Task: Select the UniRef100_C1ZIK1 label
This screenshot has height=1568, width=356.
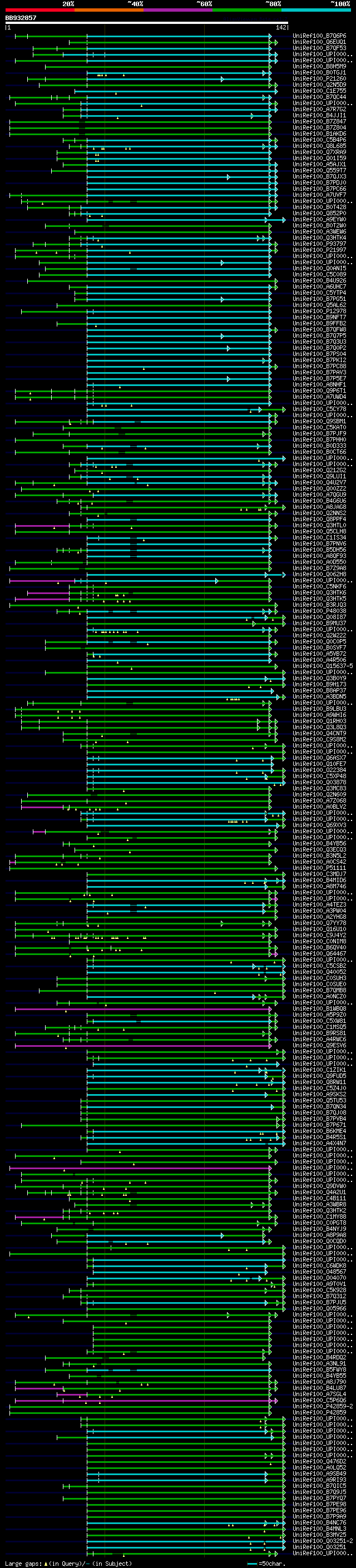Action: 319,1070
